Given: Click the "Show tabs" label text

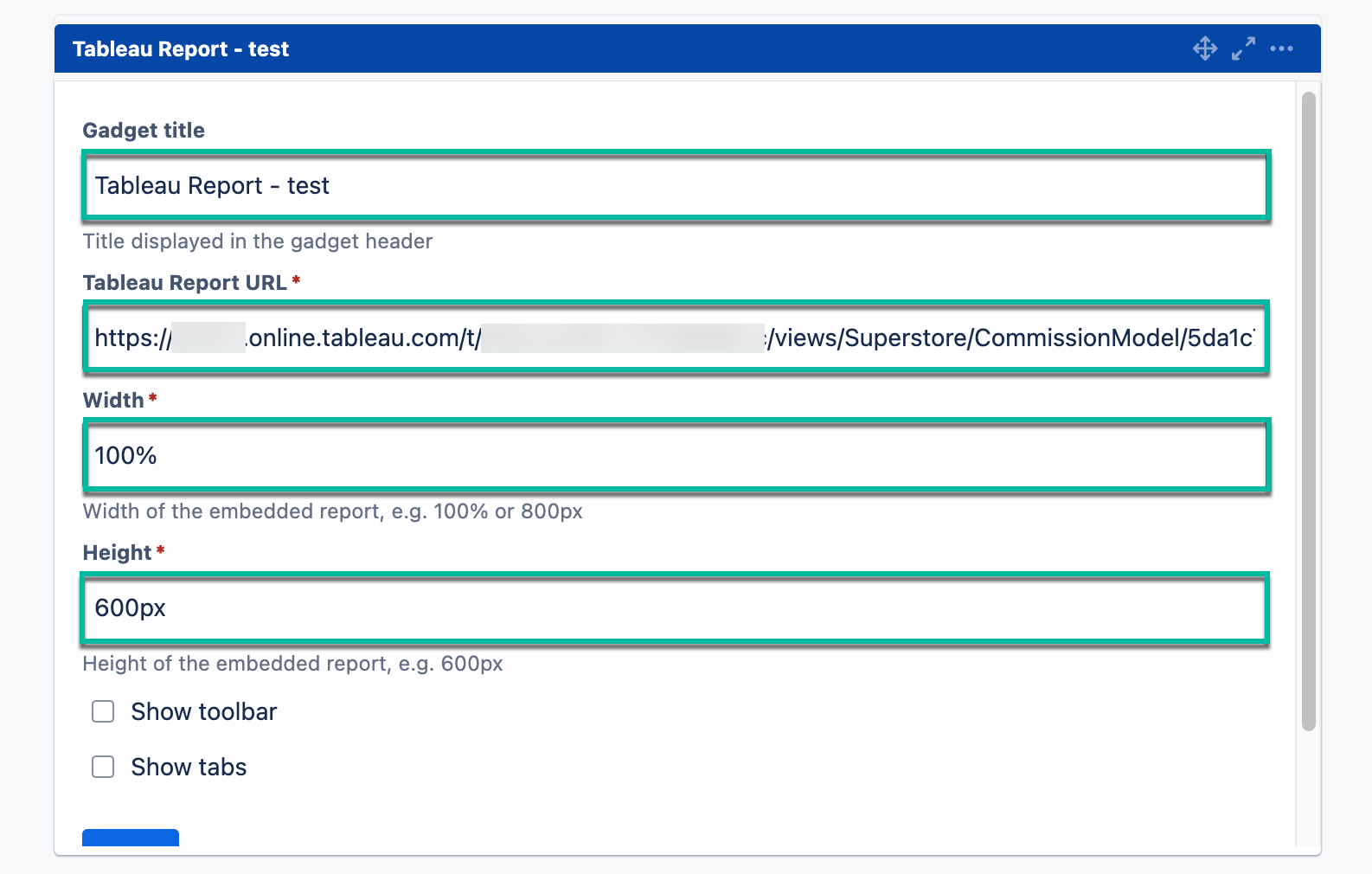Looking at the screenshot, I should (189, 767).
